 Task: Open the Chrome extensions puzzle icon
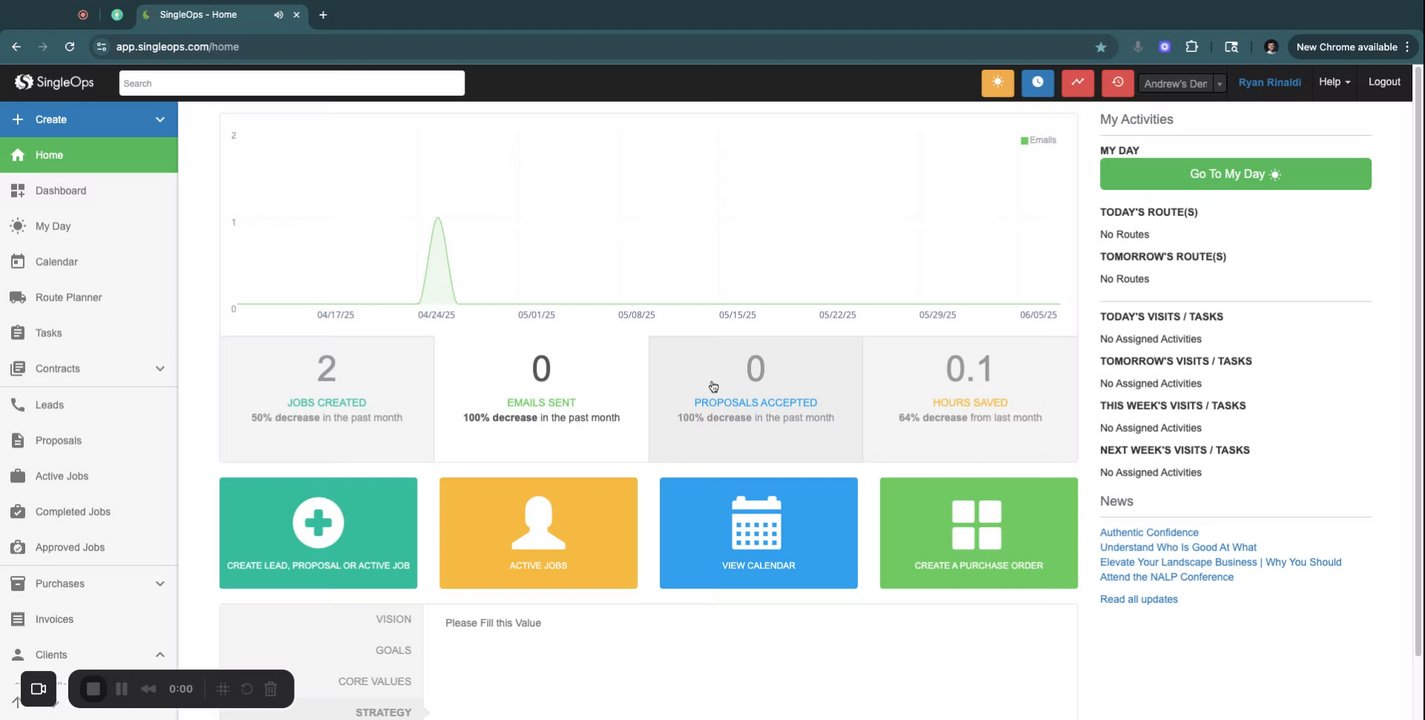pos(1192,47)
